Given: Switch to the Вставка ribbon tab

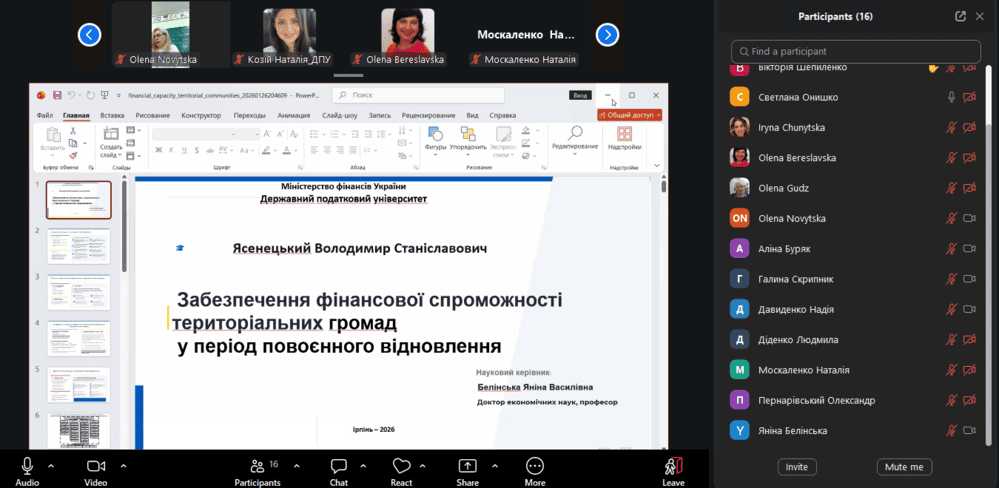Looking at the screenshot, I should point(112,115).
